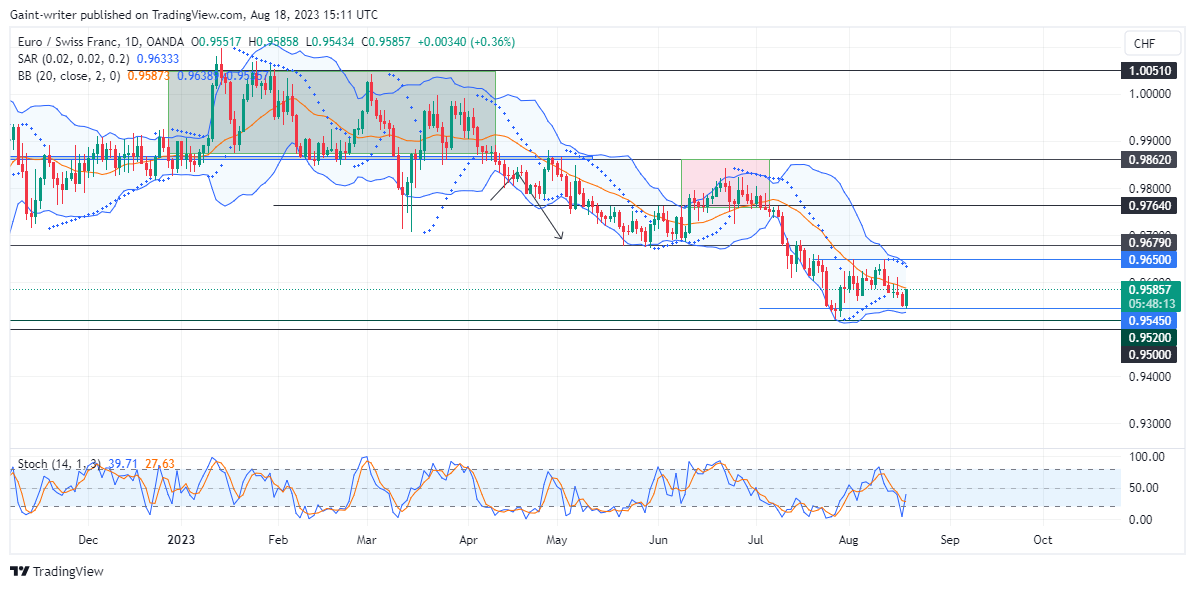Click the 0.94000 price scale value
The width and height of the screenshot is (1195, 589).
pos(1149,376)
